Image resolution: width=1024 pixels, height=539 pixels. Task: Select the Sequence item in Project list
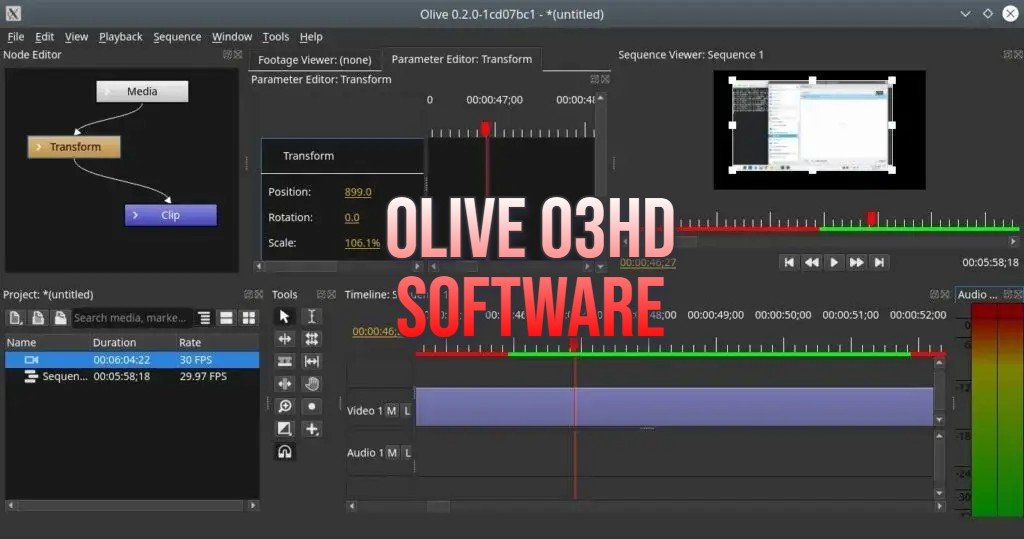point(132,376)
